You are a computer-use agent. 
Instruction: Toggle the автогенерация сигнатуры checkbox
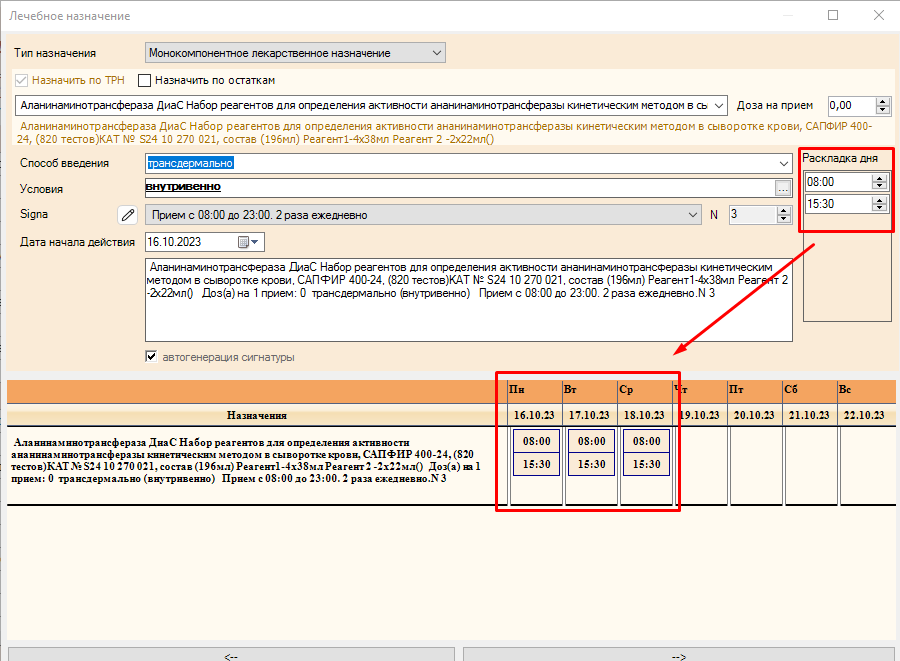pyautogui.click(x=151, y=357)
